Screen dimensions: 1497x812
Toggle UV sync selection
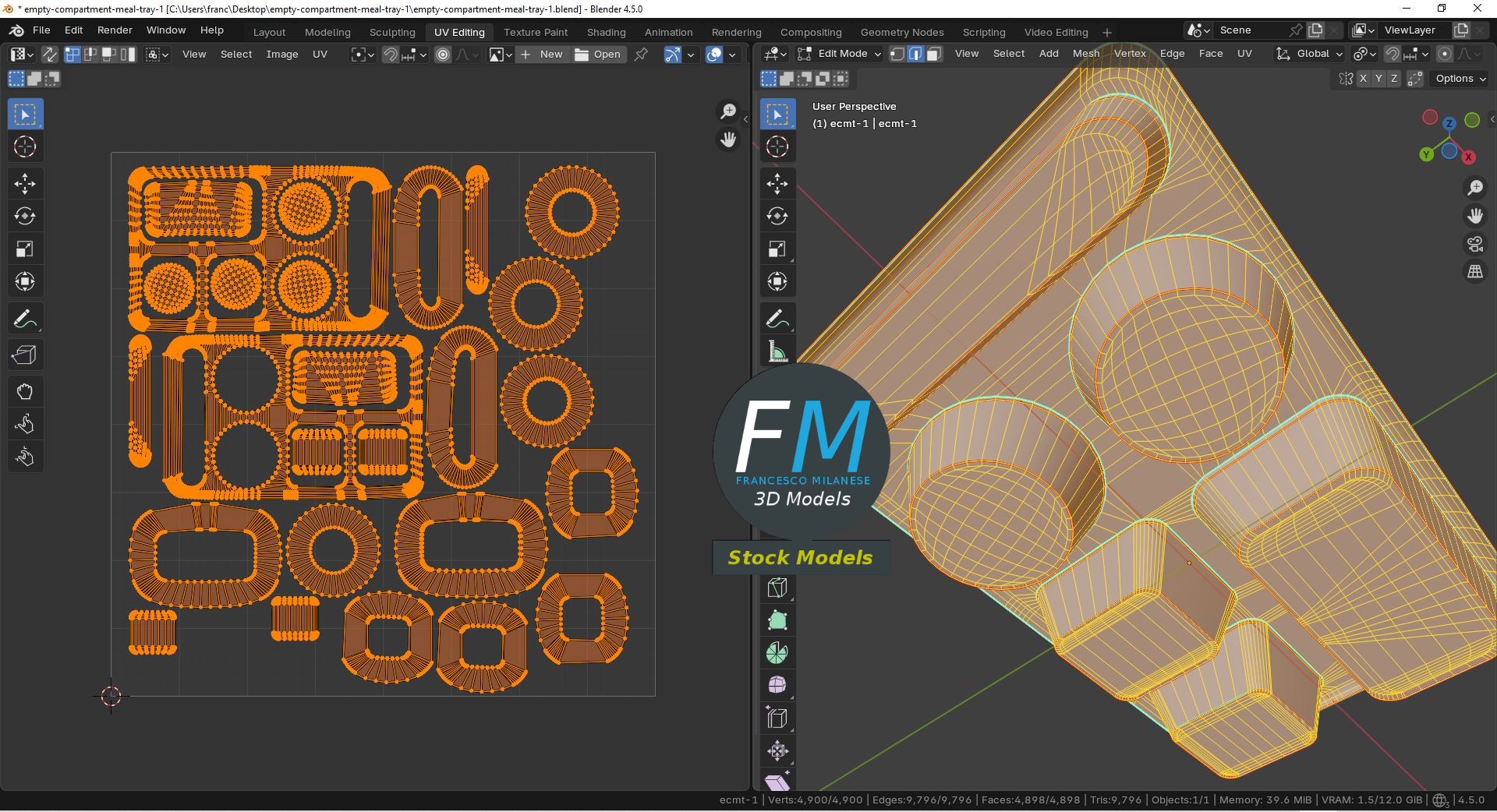pyautogui.click(x=49, y=55)
